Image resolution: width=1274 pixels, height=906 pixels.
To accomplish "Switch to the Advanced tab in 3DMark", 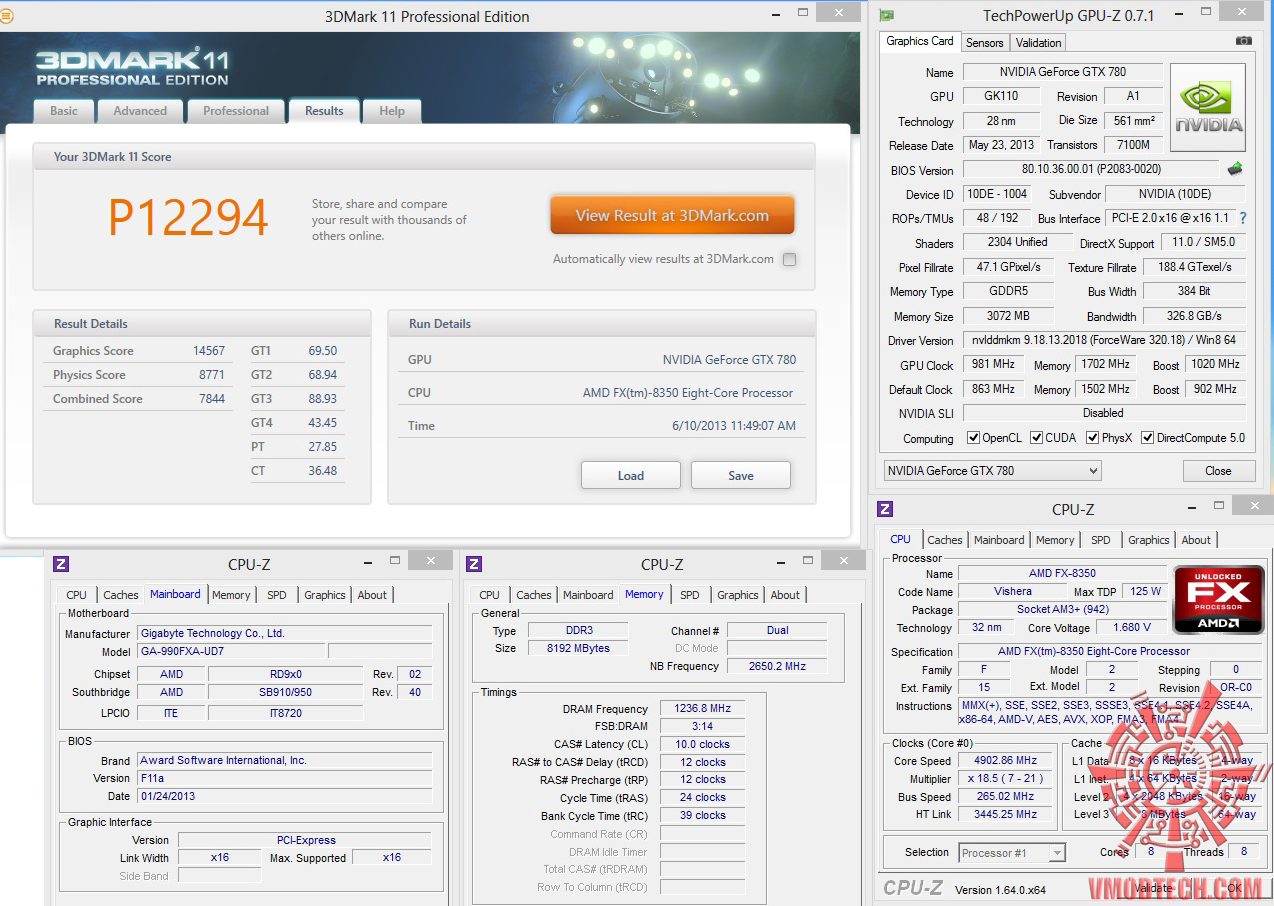I will coord(140,111).
